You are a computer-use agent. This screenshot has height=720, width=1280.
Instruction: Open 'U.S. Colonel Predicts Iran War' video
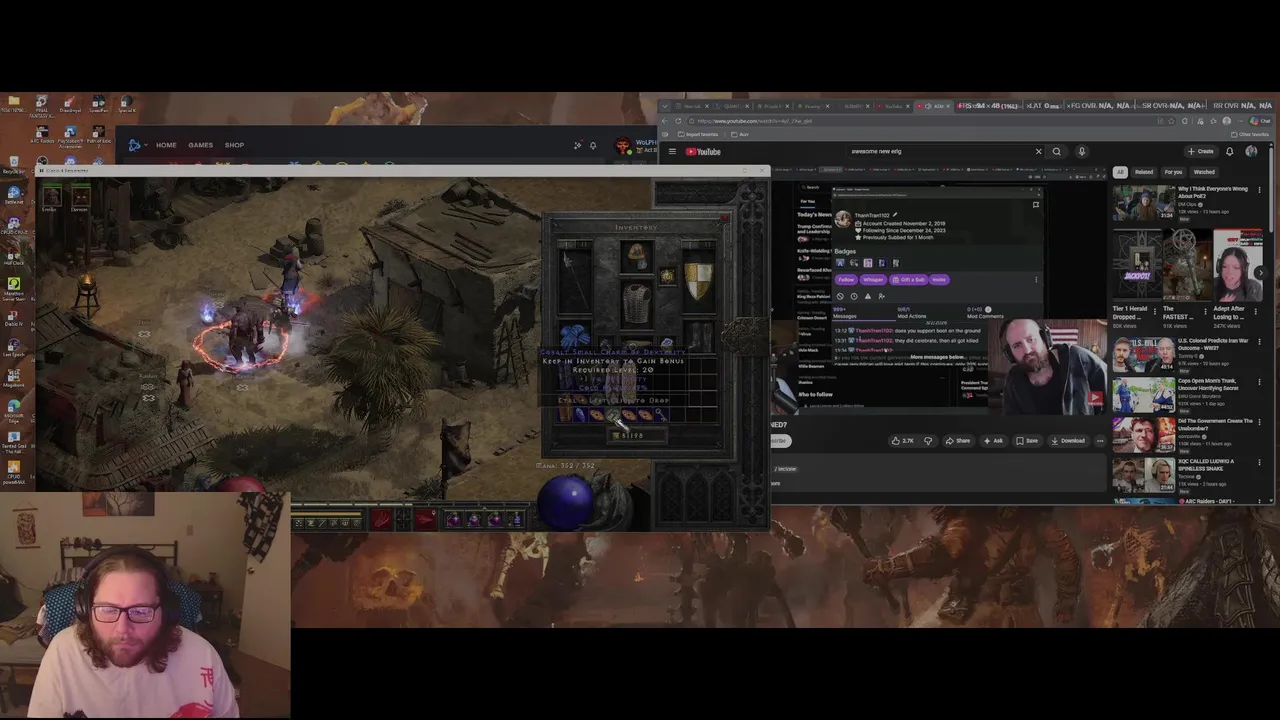click(1142, 355)
